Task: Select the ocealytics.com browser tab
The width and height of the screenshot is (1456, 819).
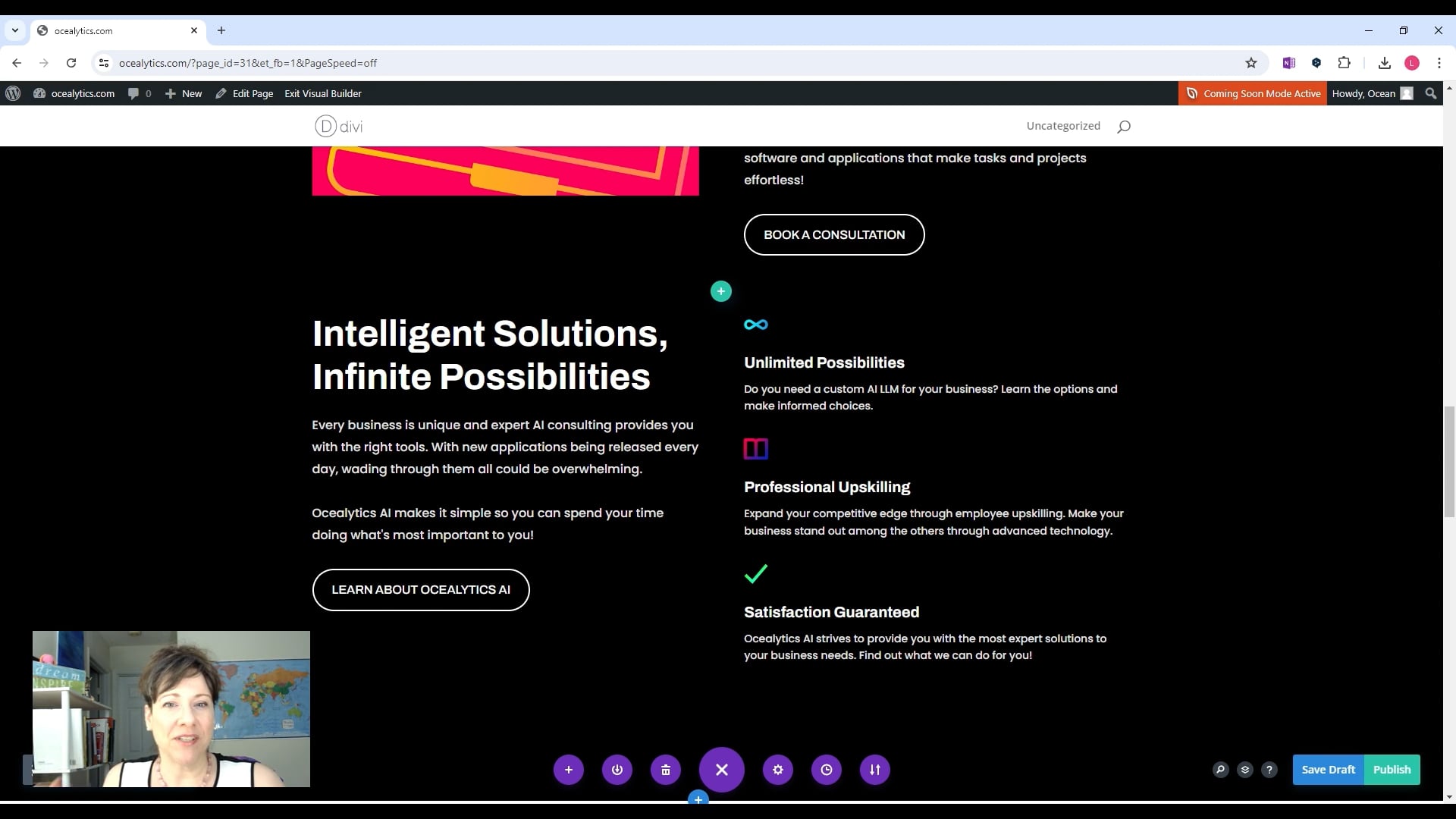Action: coord(118,30)
